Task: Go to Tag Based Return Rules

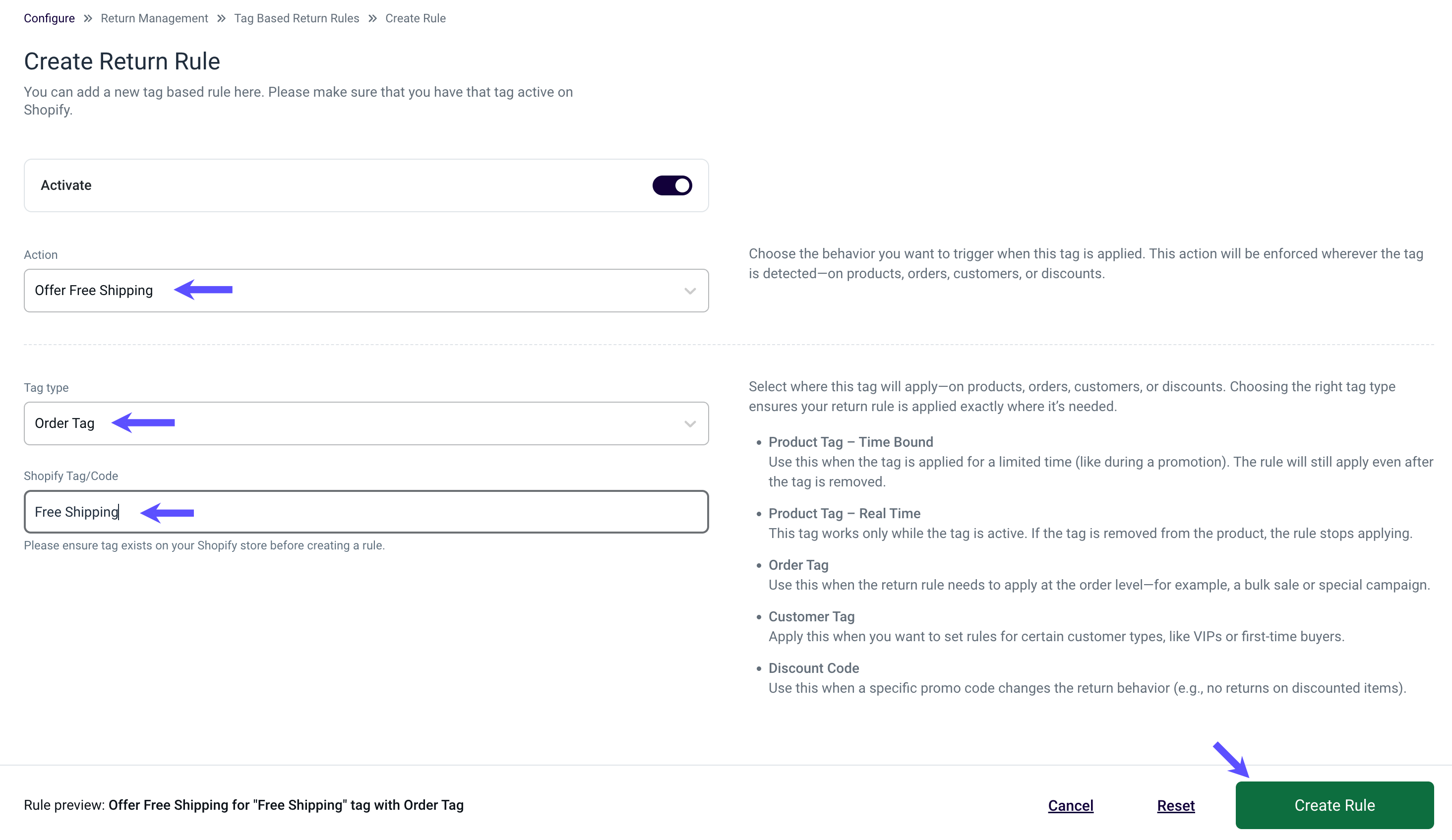Action: pos(297,18)
